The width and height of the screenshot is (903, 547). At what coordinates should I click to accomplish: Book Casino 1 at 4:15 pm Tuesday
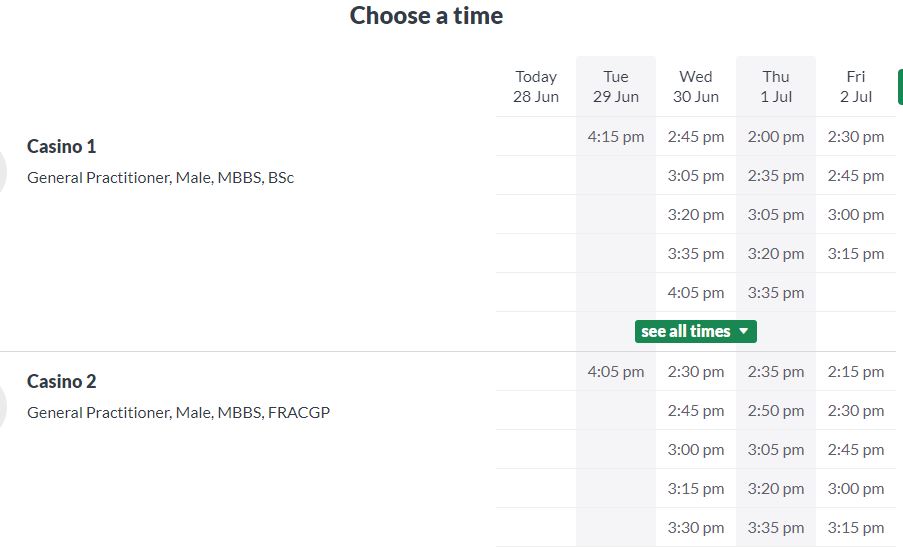pos(616,137)
